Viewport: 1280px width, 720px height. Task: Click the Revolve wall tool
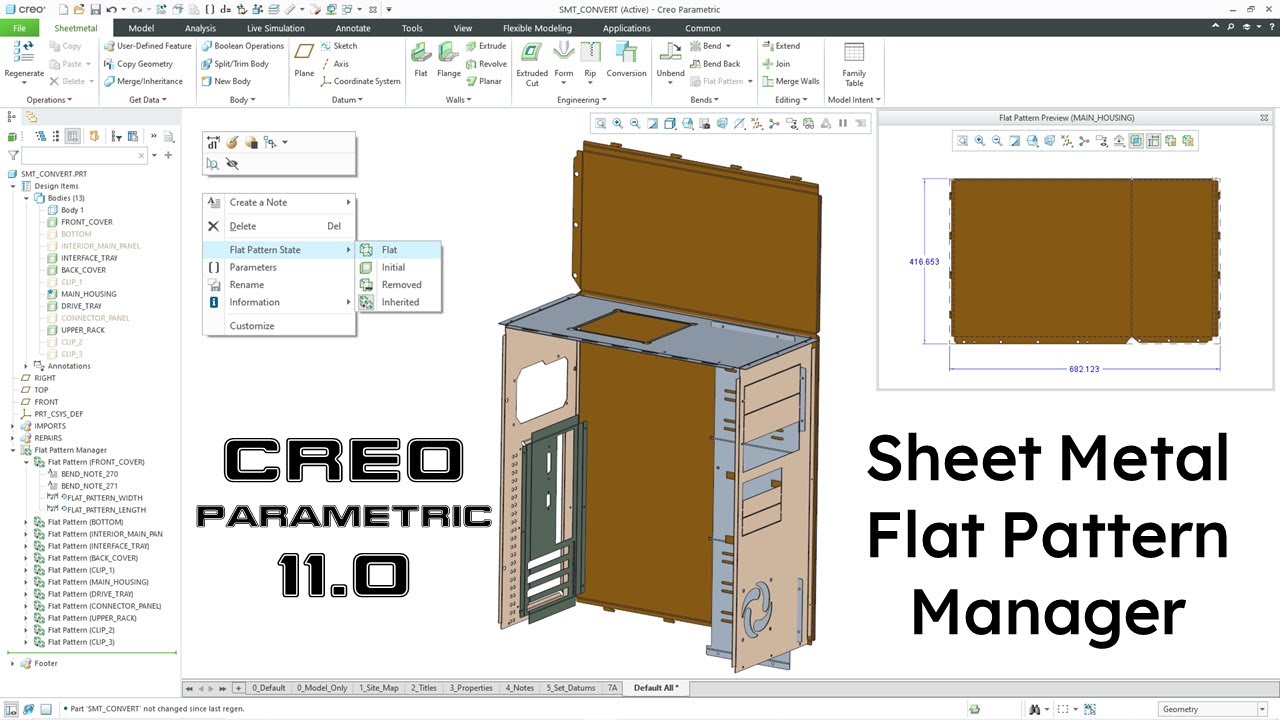point(486,64)
